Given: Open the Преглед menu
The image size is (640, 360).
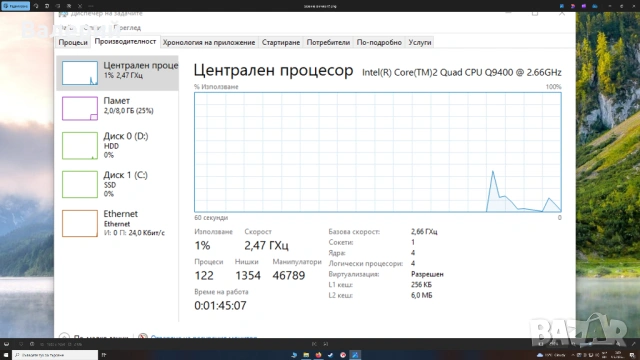Looking at the screenshot, I should pos(127,28).
